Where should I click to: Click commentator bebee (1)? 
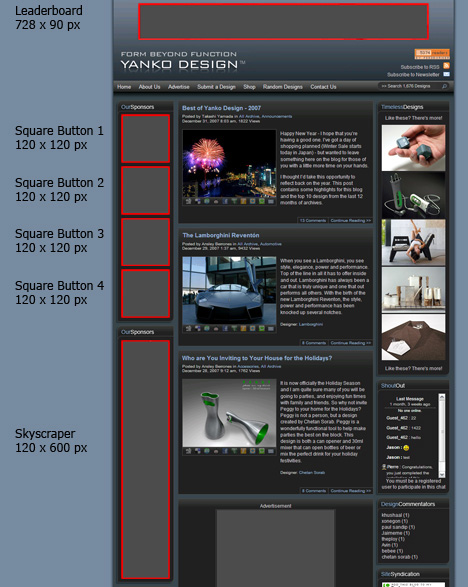pos(392,551)
